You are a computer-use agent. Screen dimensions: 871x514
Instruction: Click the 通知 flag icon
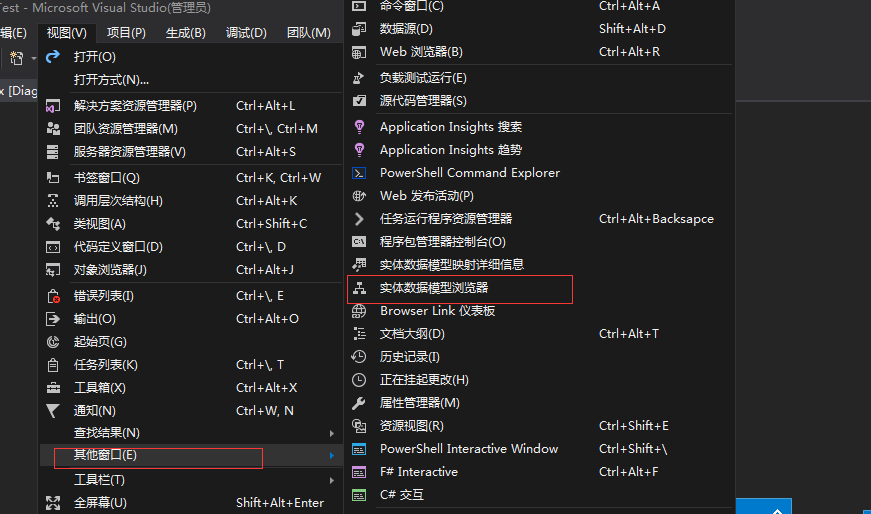pos(53,411)
